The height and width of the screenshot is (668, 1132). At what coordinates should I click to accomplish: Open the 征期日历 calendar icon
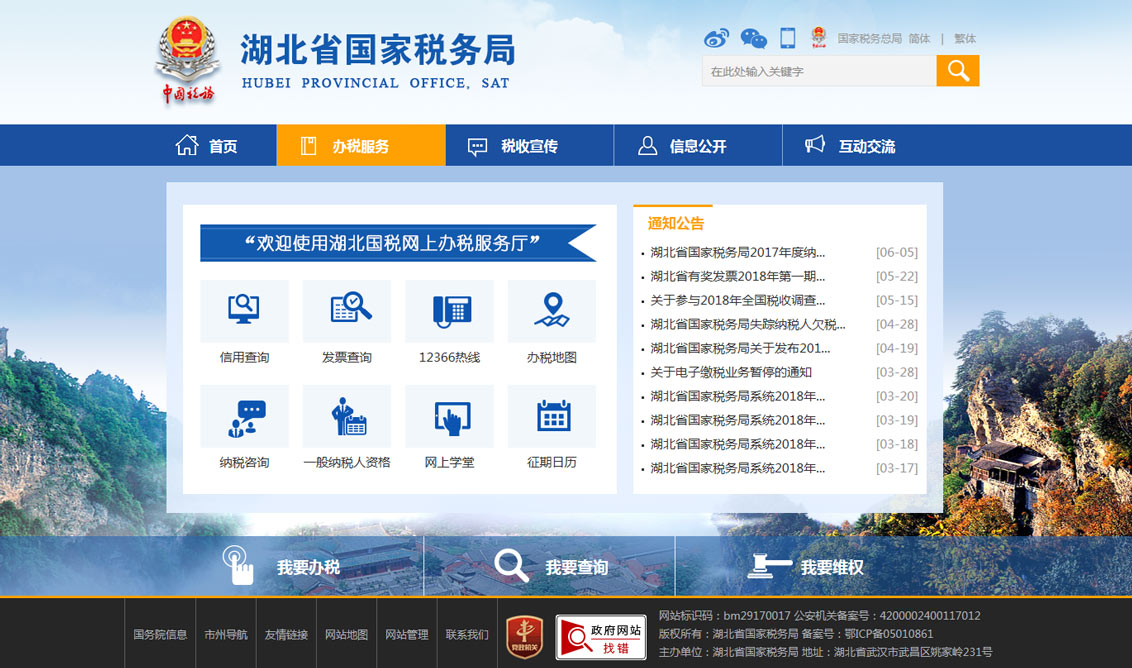tap(551, 416)
